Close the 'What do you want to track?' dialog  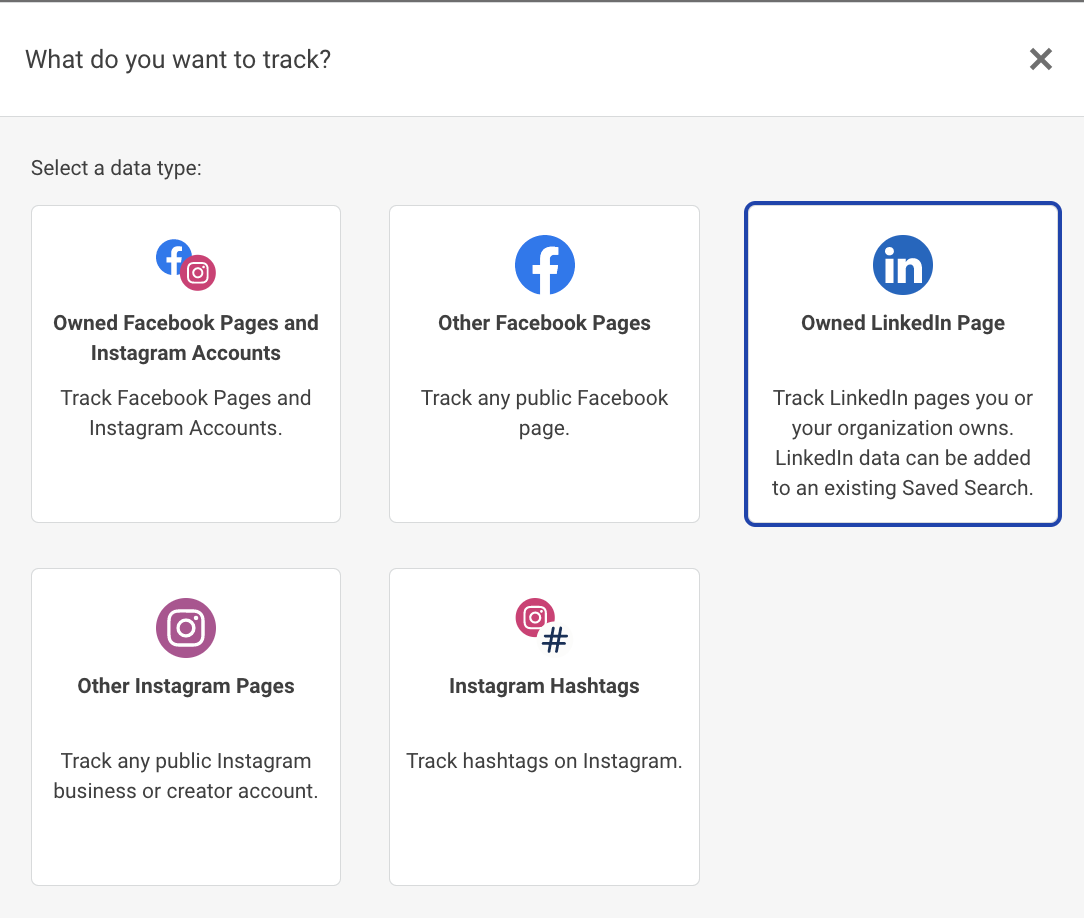1040,59
